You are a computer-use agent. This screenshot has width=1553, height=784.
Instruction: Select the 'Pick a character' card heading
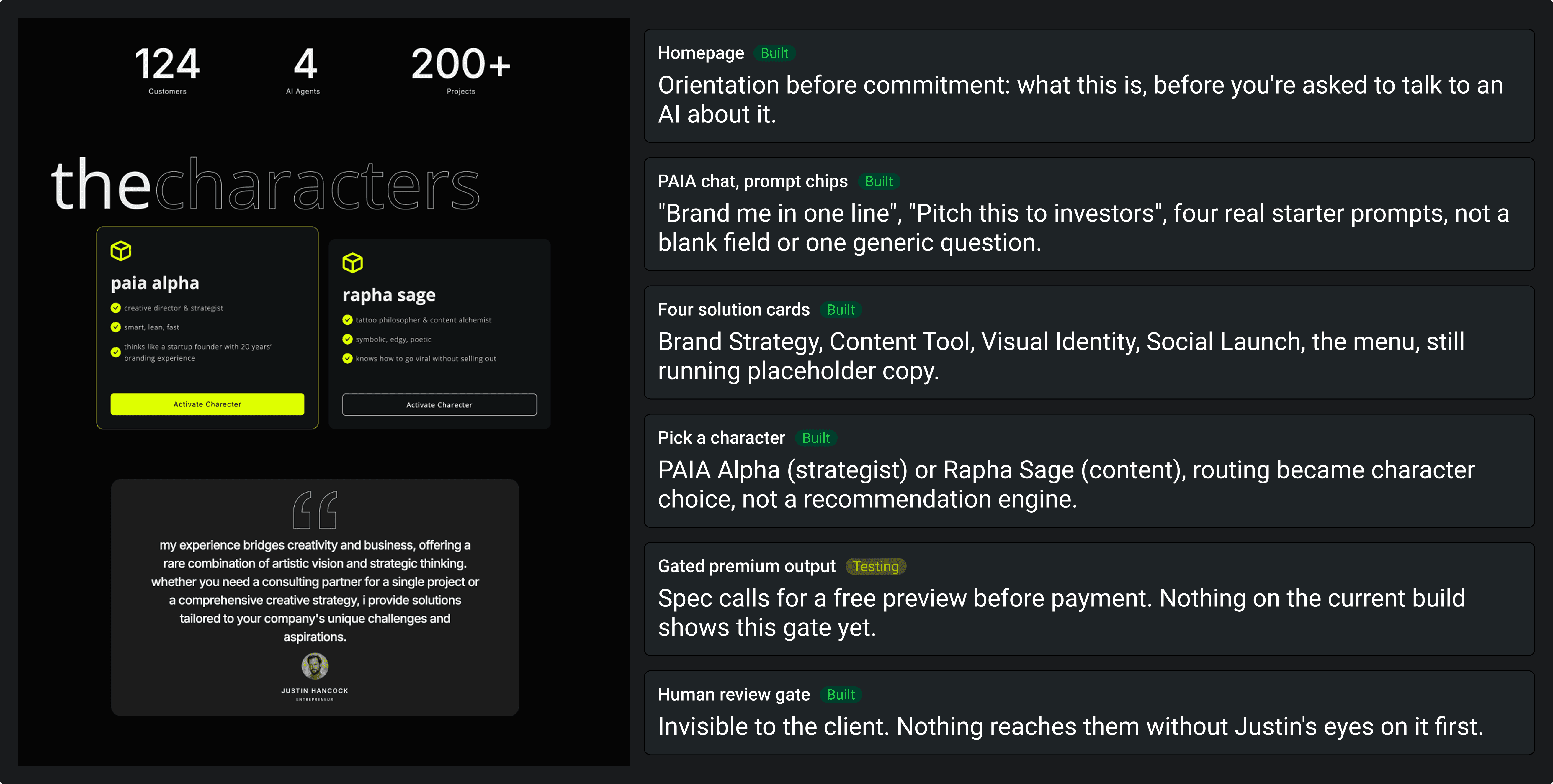click(721, 438)
